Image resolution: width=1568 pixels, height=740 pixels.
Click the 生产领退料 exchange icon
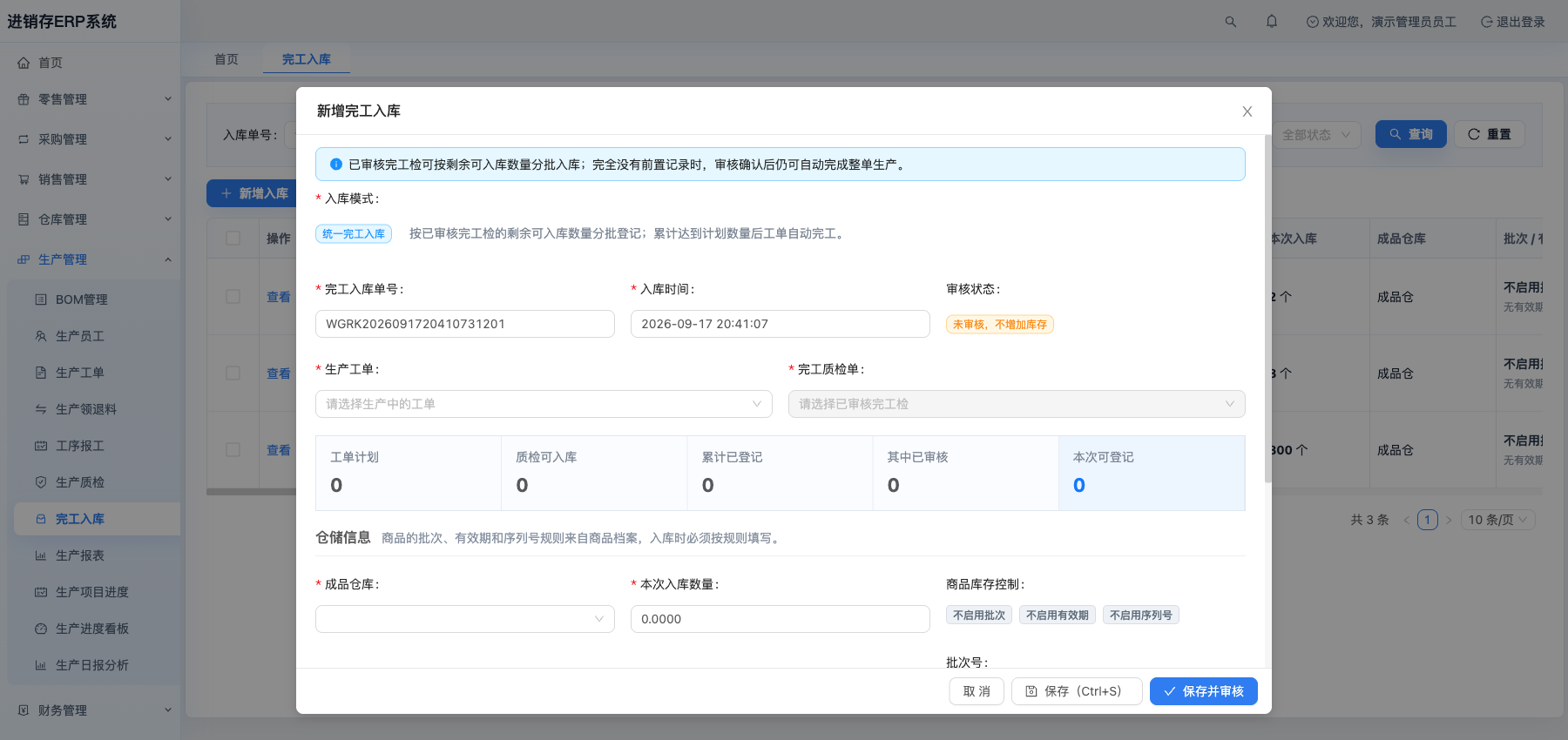point(41,409)
